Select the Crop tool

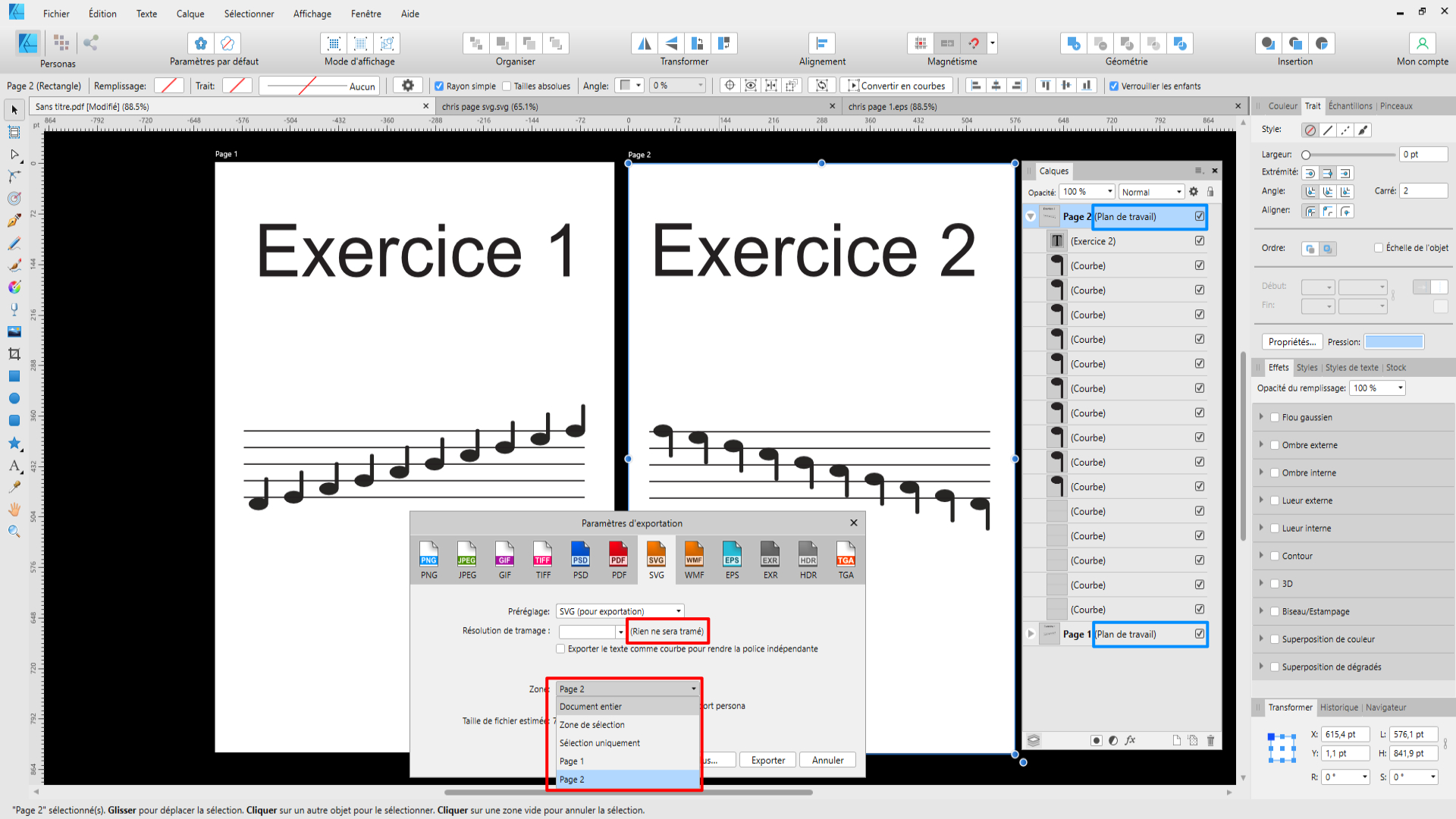(14, 354)
